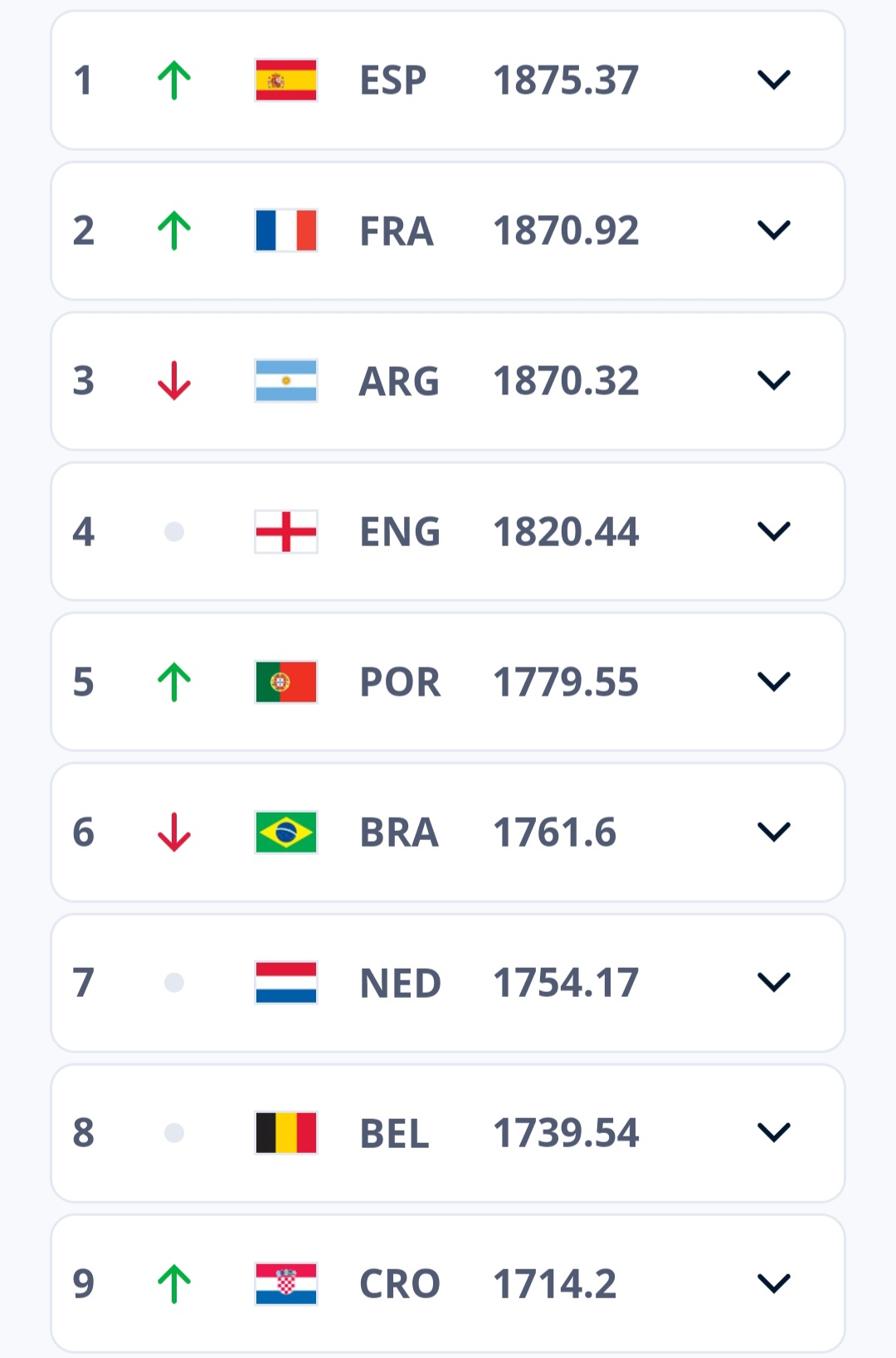Click the Belgium flag icon
The image size is (896, 1358).
click(286, 1133)
